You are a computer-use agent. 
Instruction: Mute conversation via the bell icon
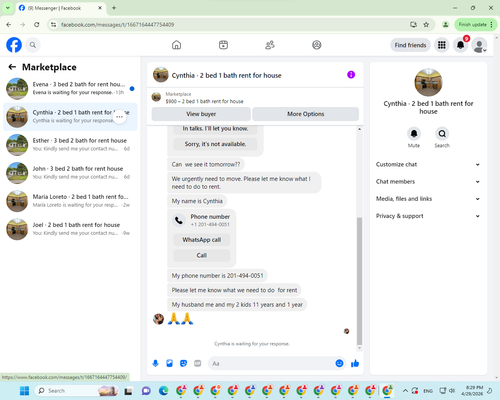414,134
